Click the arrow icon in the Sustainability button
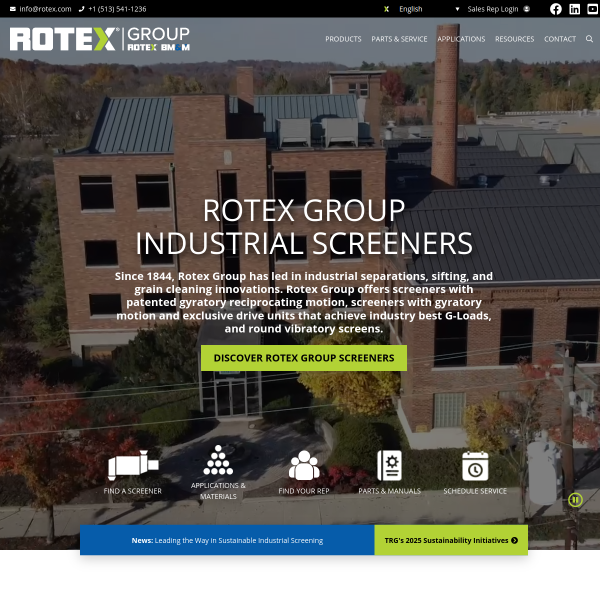The height and width of the screenshot is (600, 600). pyautogui.click(x=514, y=540)
